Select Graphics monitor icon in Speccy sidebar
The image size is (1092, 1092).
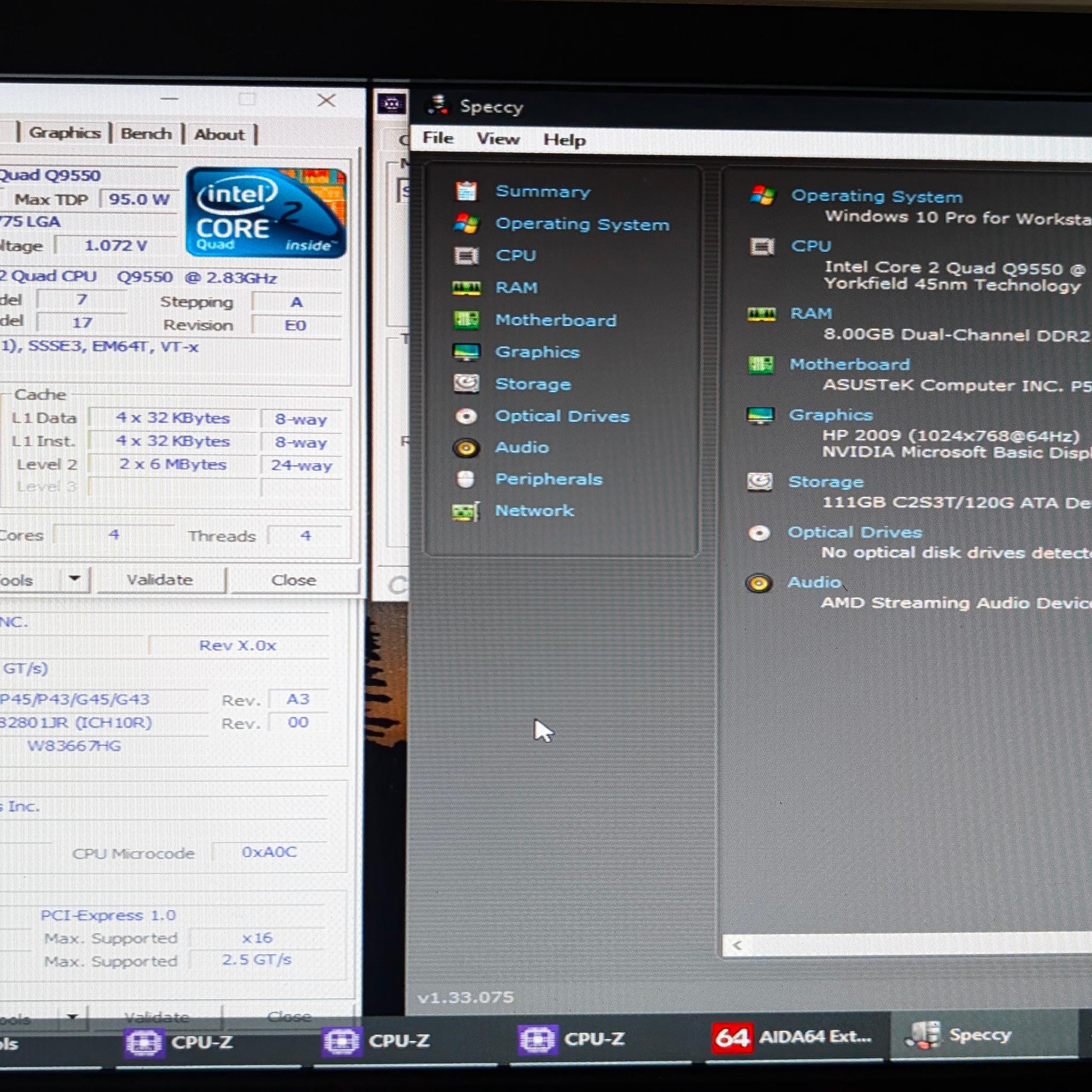[x=465, y=352]
